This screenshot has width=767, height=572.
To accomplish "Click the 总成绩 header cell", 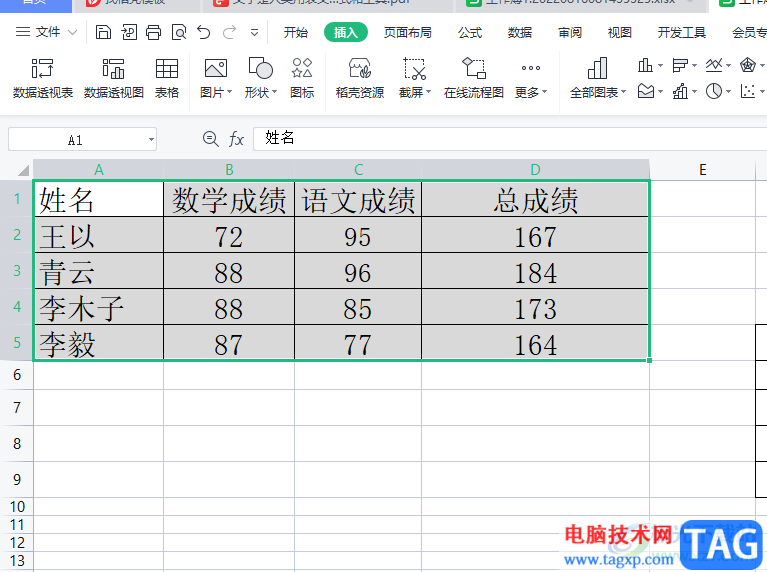I will pyautogui.click(x=535, y=199).
